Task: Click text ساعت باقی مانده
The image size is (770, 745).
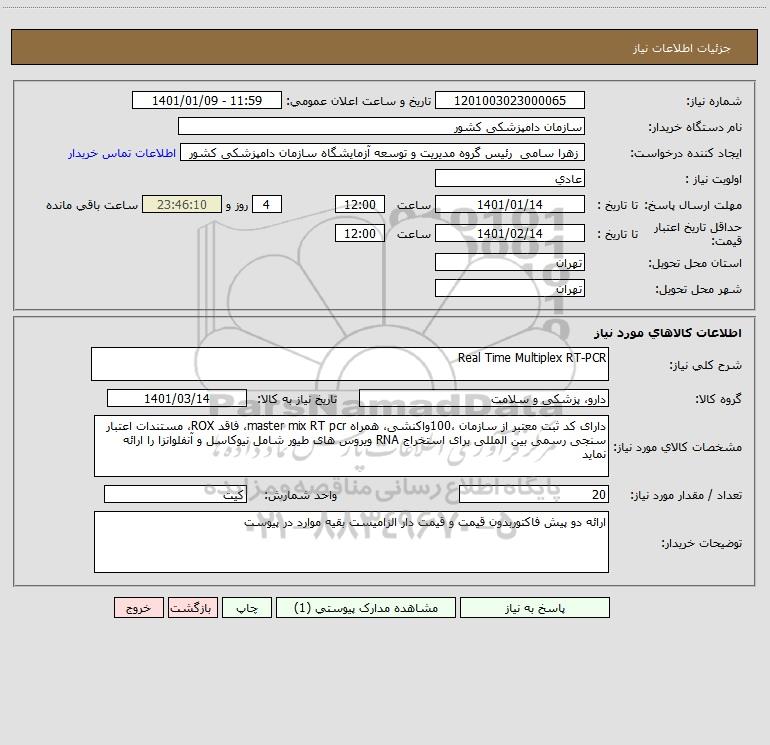Action: coord(92,205)
